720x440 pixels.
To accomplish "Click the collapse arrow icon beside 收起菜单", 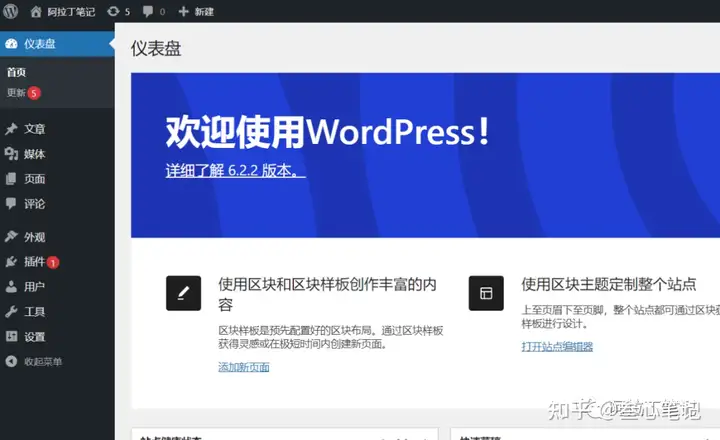I will coord(11,361).
